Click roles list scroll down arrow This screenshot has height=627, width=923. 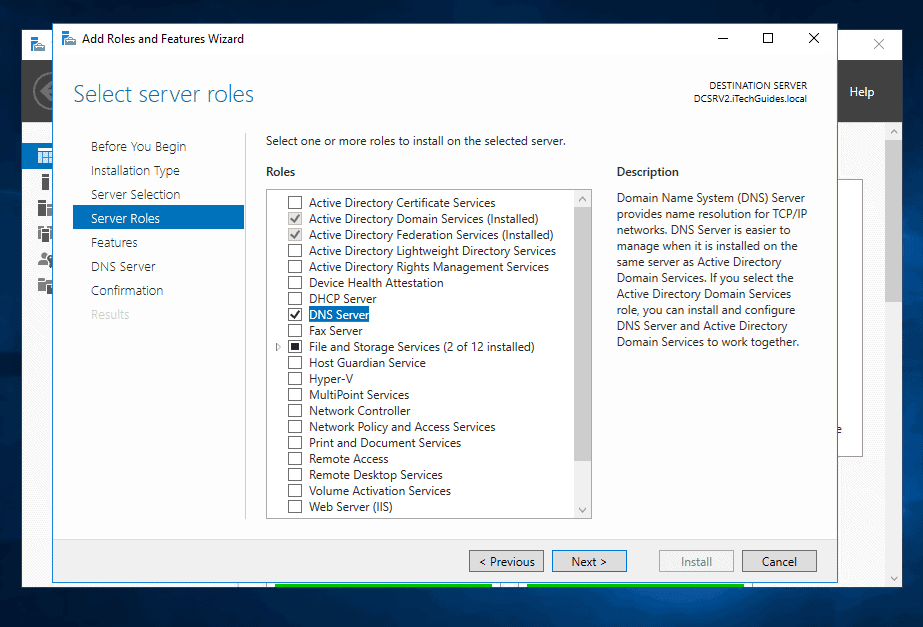click(x=582, y=510)
